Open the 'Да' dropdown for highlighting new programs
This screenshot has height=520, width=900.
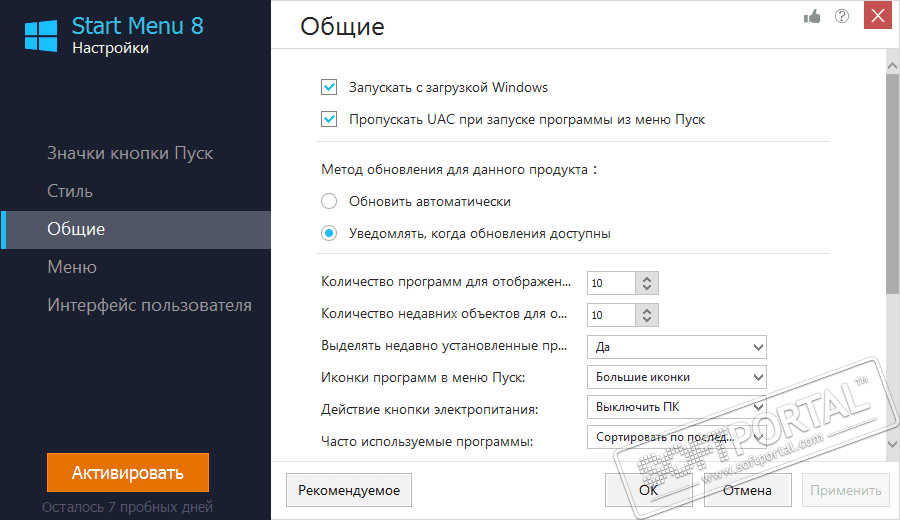677,347
